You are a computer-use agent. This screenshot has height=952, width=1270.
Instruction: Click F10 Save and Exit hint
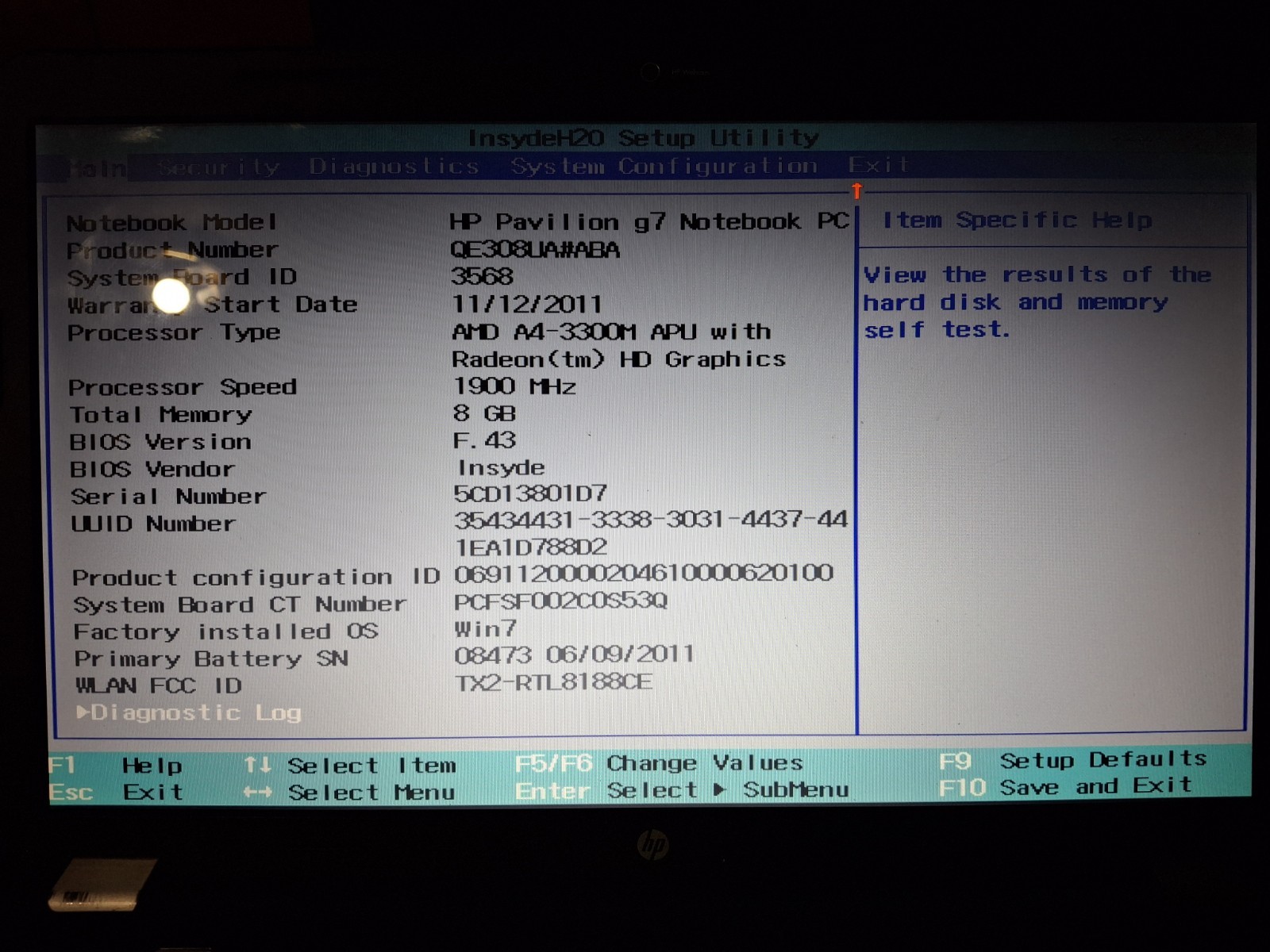pos(1065,787)
